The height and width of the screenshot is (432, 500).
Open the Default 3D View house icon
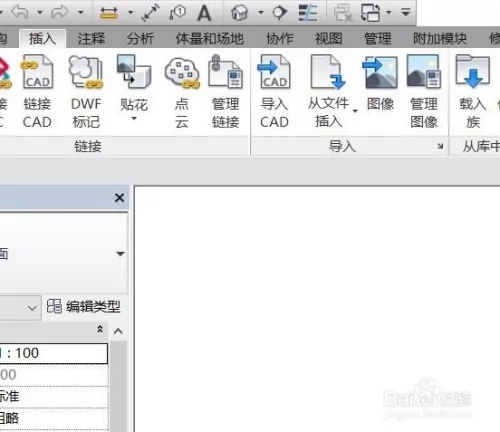239,13
